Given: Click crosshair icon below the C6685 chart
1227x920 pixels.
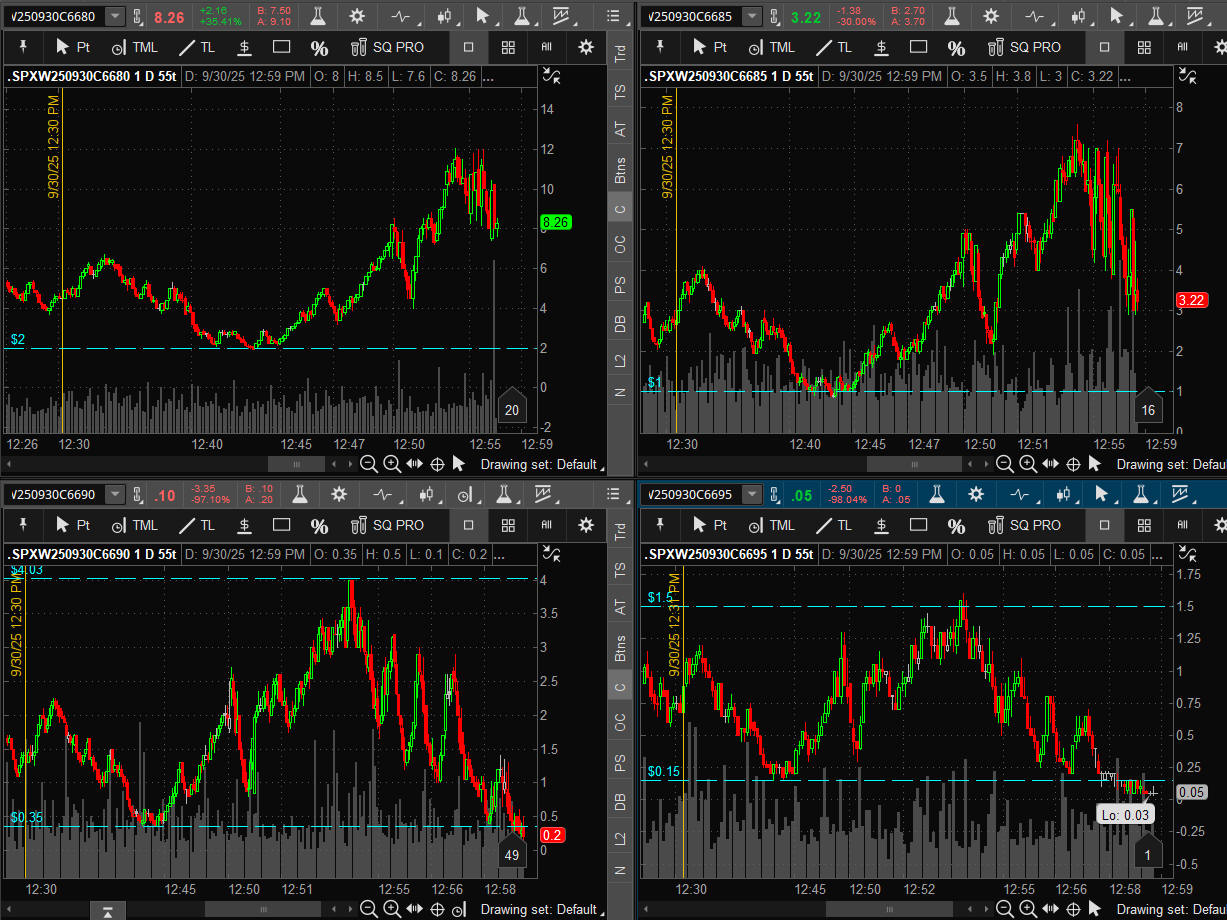Looking at the screenshot, I should [1073, 464].
